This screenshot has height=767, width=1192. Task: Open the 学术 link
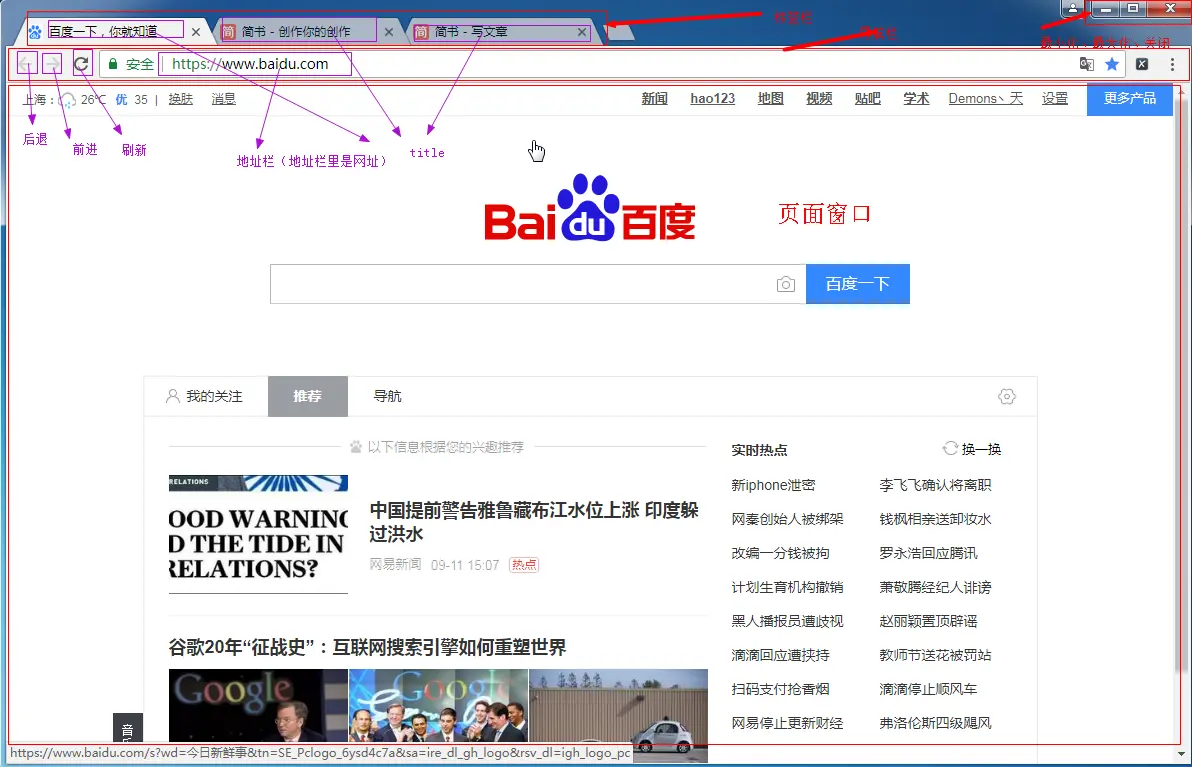[x=916, y=99]
